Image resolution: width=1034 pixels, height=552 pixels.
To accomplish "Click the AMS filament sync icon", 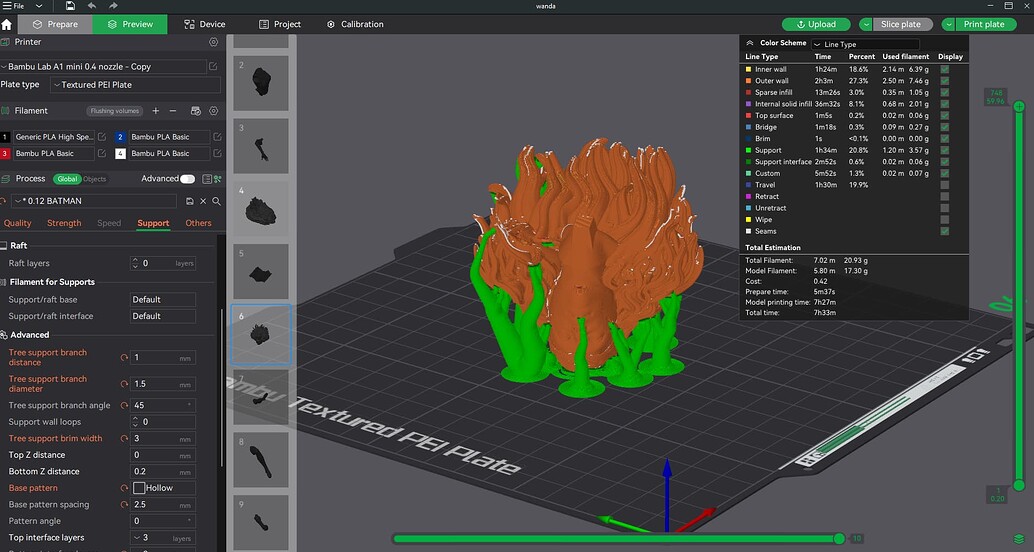I will pos(195,111).
